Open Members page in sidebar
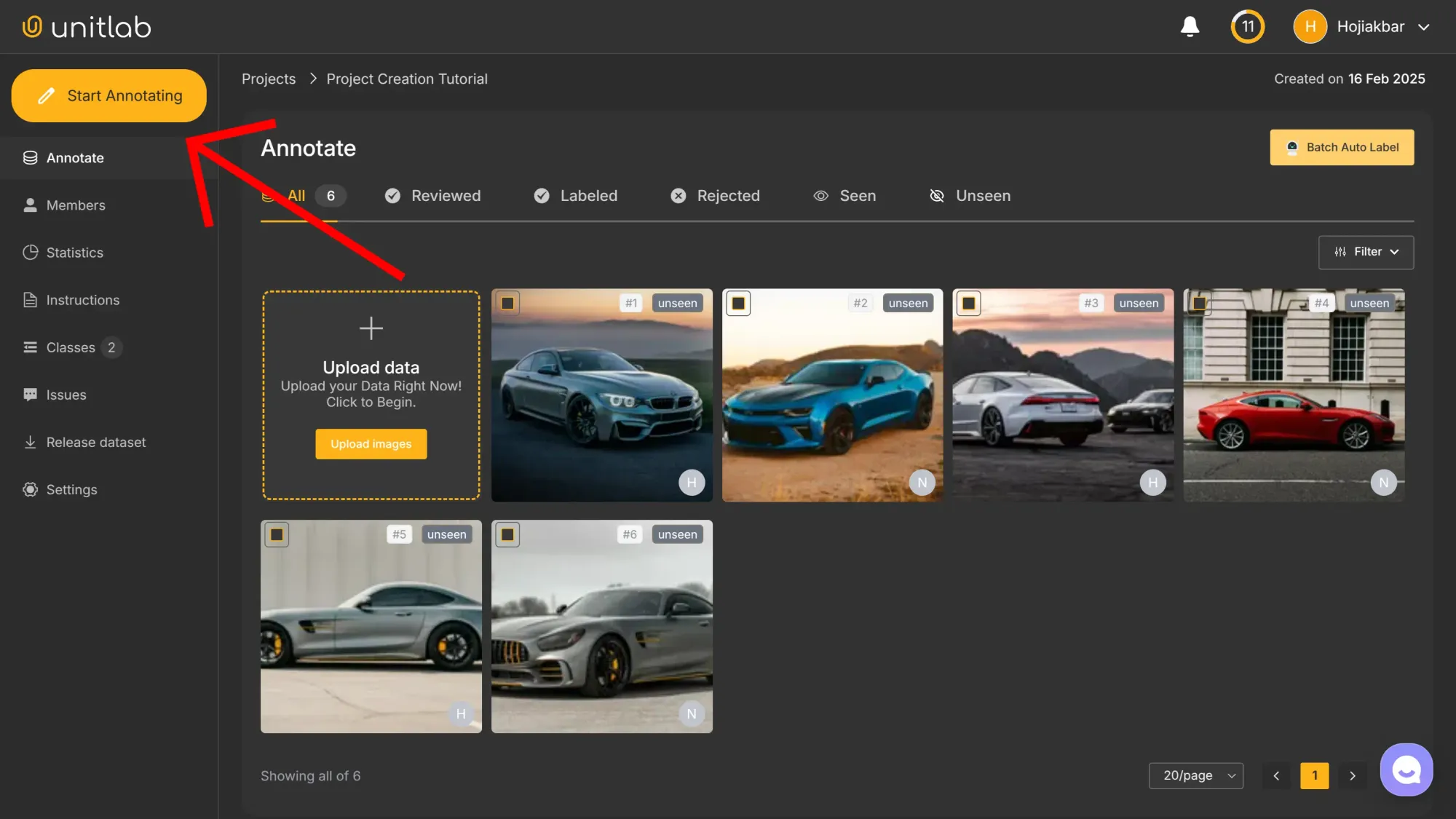1456x819 pixels. (x=75, y=205)
